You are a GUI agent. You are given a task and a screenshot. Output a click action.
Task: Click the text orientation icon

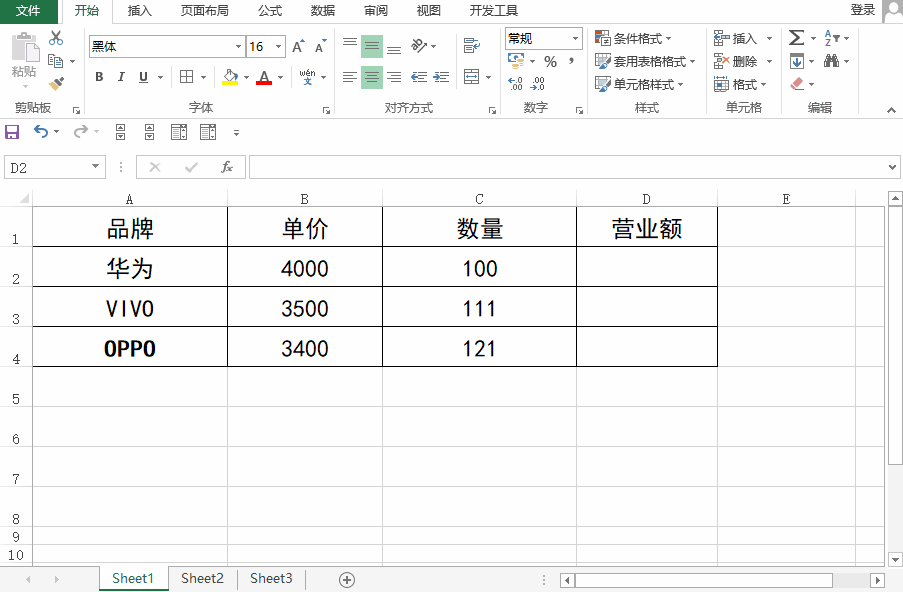coord(419,45)
